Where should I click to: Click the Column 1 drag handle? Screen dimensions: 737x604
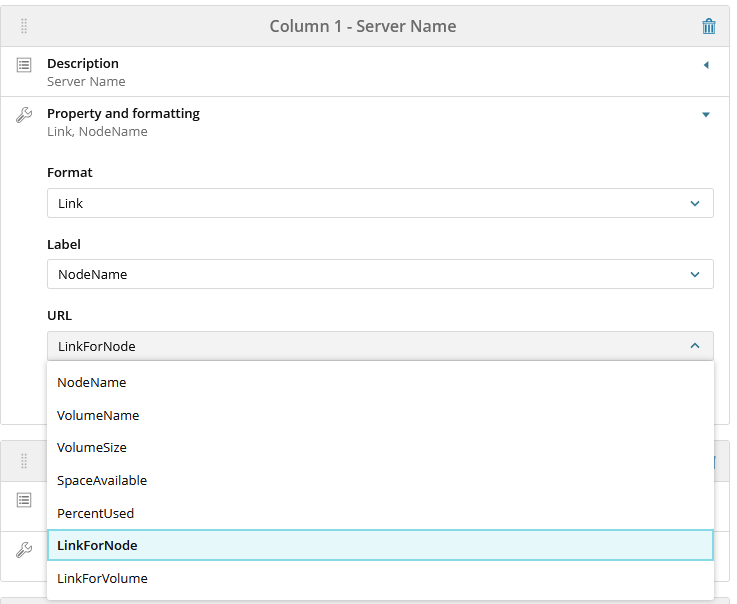pos(24,26)
